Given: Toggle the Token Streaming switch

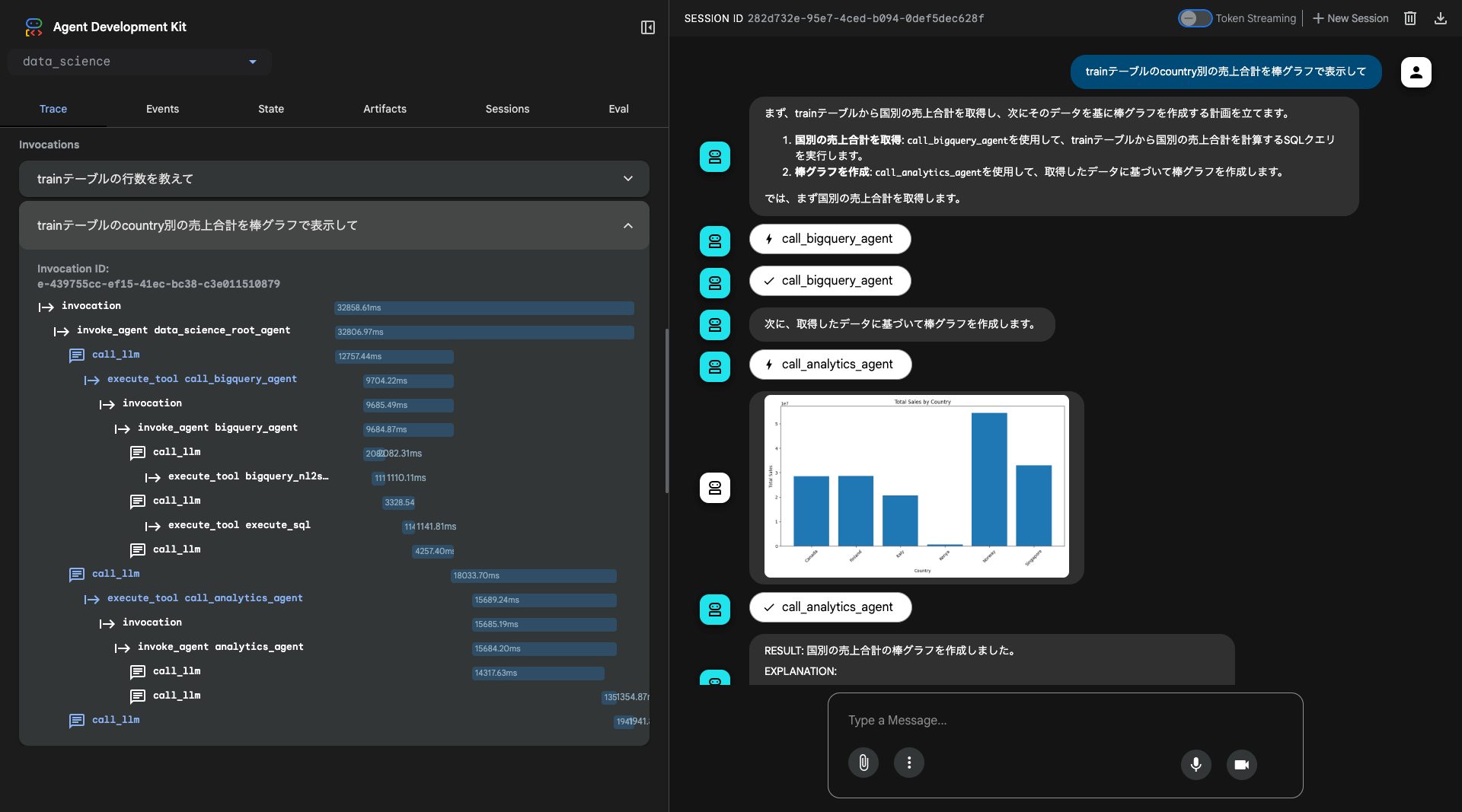Looking at the screenshot, I should (1194, 18).
